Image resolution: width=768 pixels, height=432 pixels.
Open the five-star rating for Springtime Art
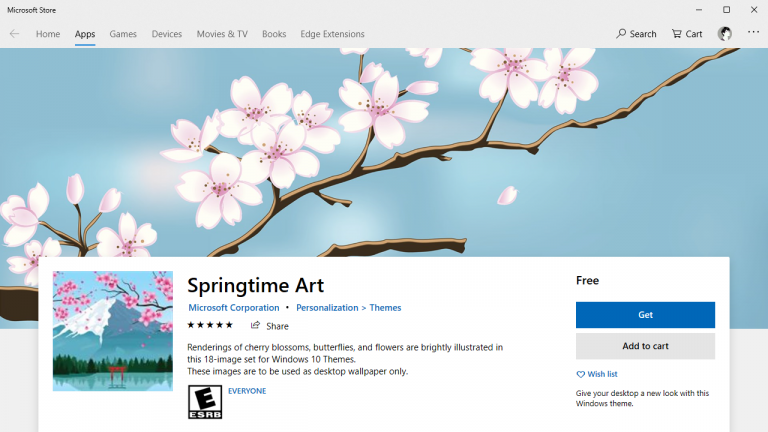[x=210, y=325]
